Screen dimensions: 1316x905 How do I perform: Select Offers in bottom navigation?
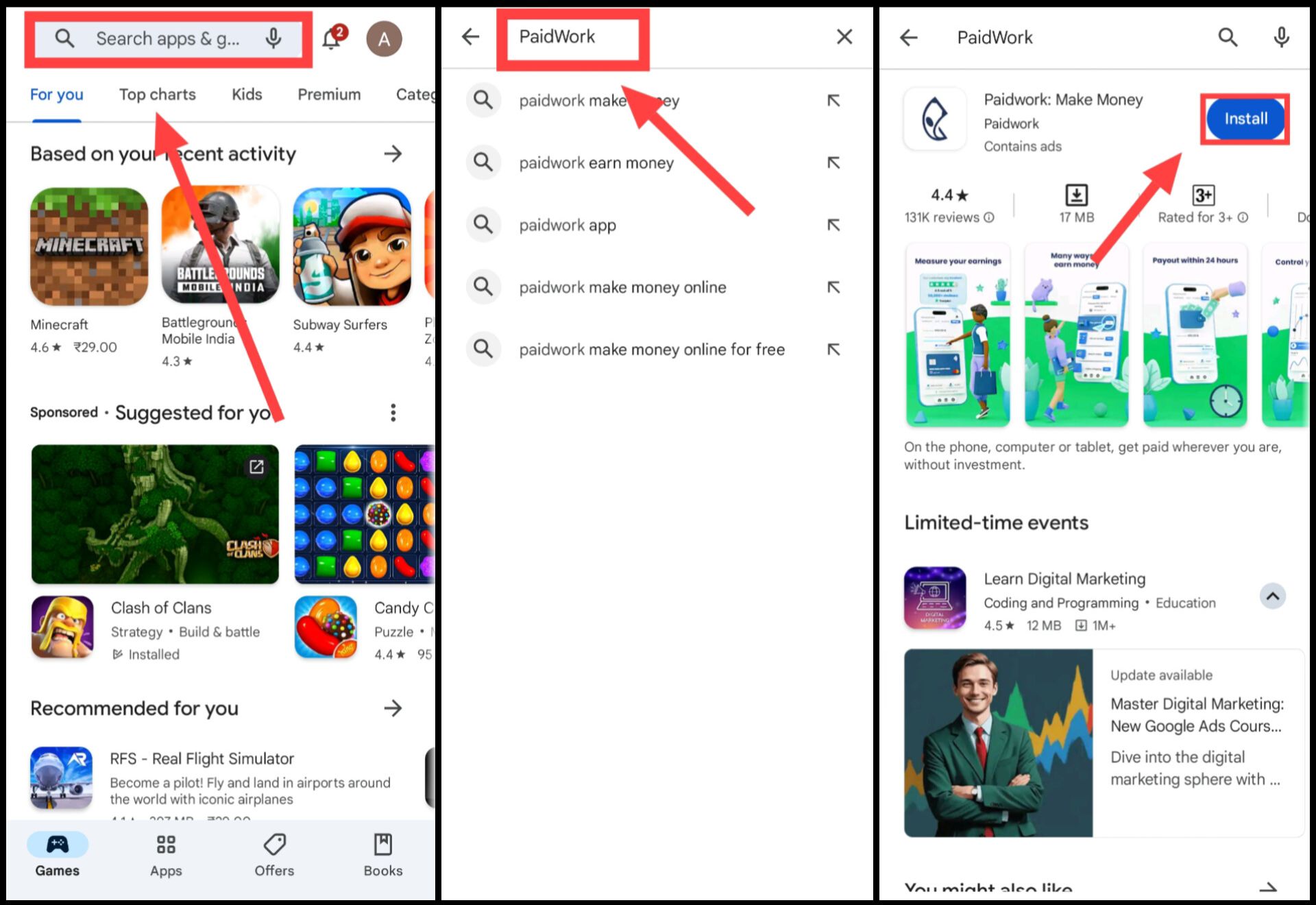tap(274, 856)
